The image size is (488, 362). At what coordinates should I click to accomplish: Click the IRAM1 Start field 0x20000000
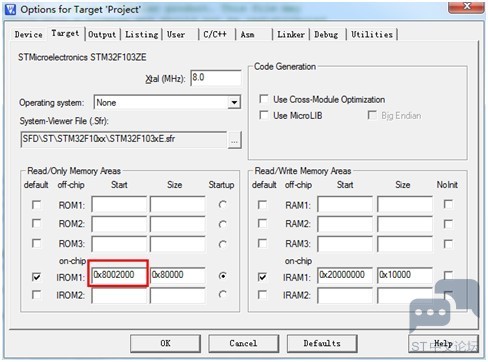345,275
